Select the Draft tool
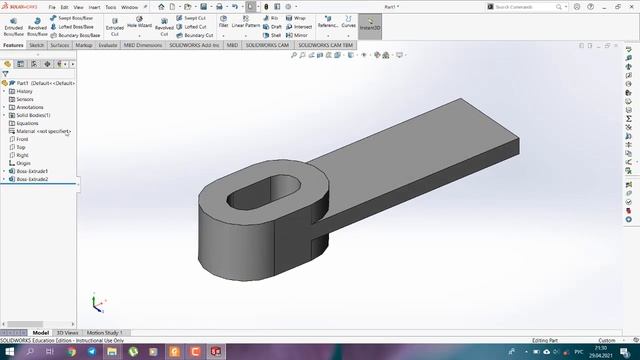Viewport: 640px width, 360px height. 272,27
